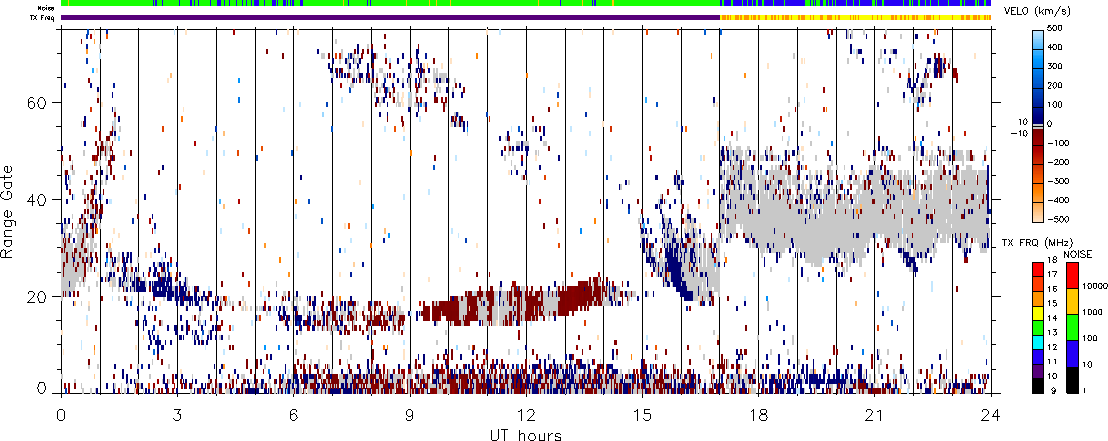The image size is (1108, 441).
Task: Click the "-400" label on the velocity colorbar
Action: [x=1059, y=200]
